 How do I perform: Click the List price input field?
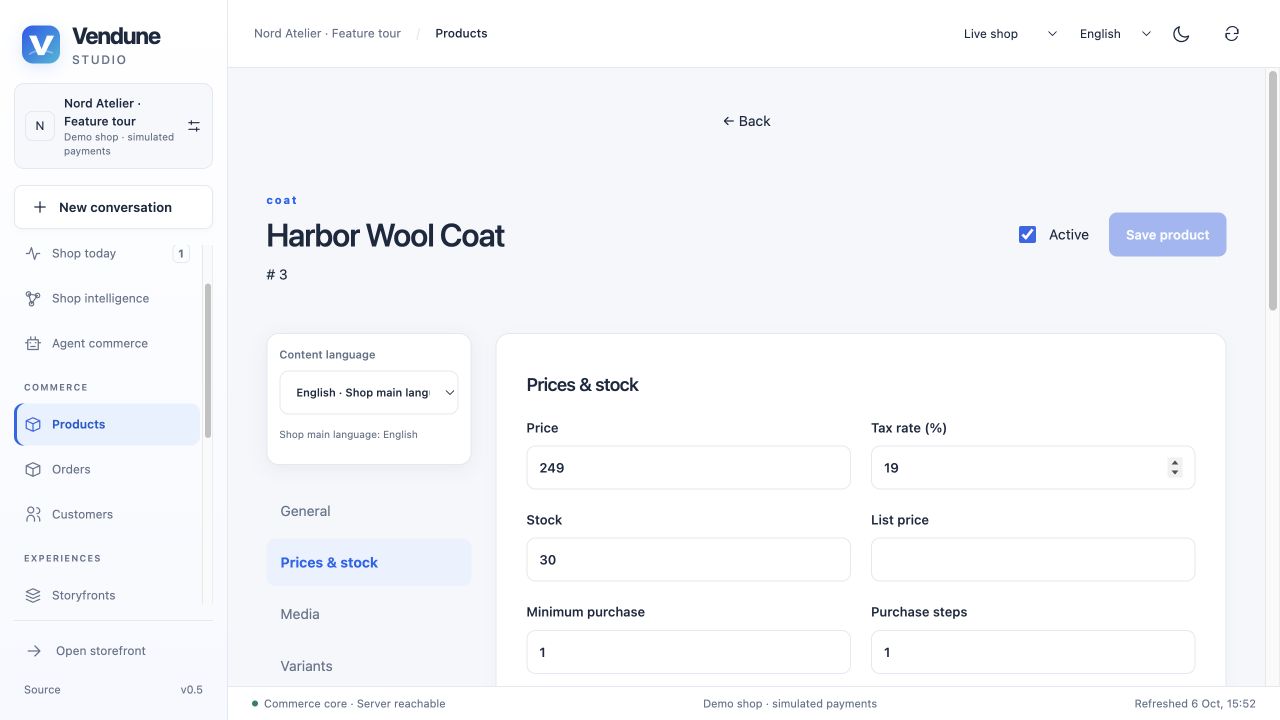click(x=1033, y=560)
